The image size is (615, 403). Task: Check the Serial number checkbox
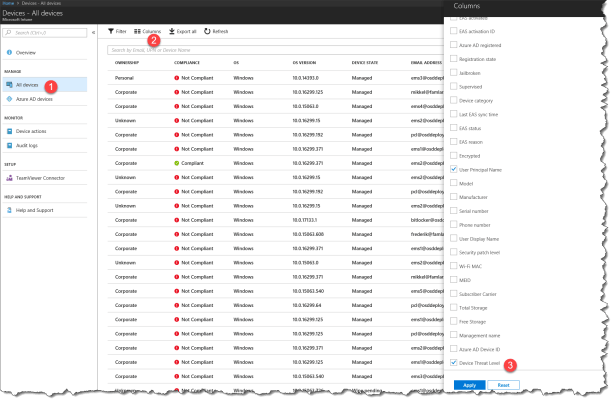pos(454,211)
